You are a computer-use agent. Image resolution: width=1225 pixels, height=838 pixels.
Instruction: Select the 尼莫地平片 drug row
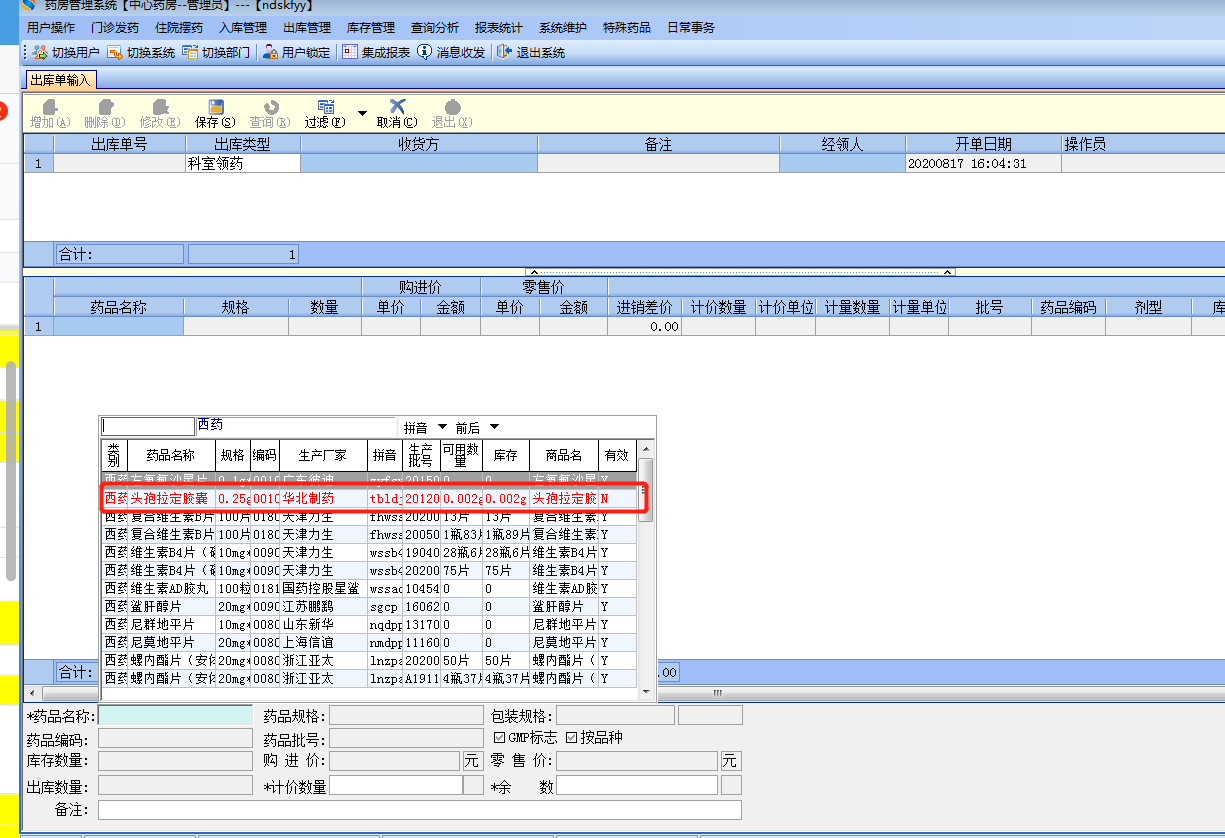coord(370,642)
